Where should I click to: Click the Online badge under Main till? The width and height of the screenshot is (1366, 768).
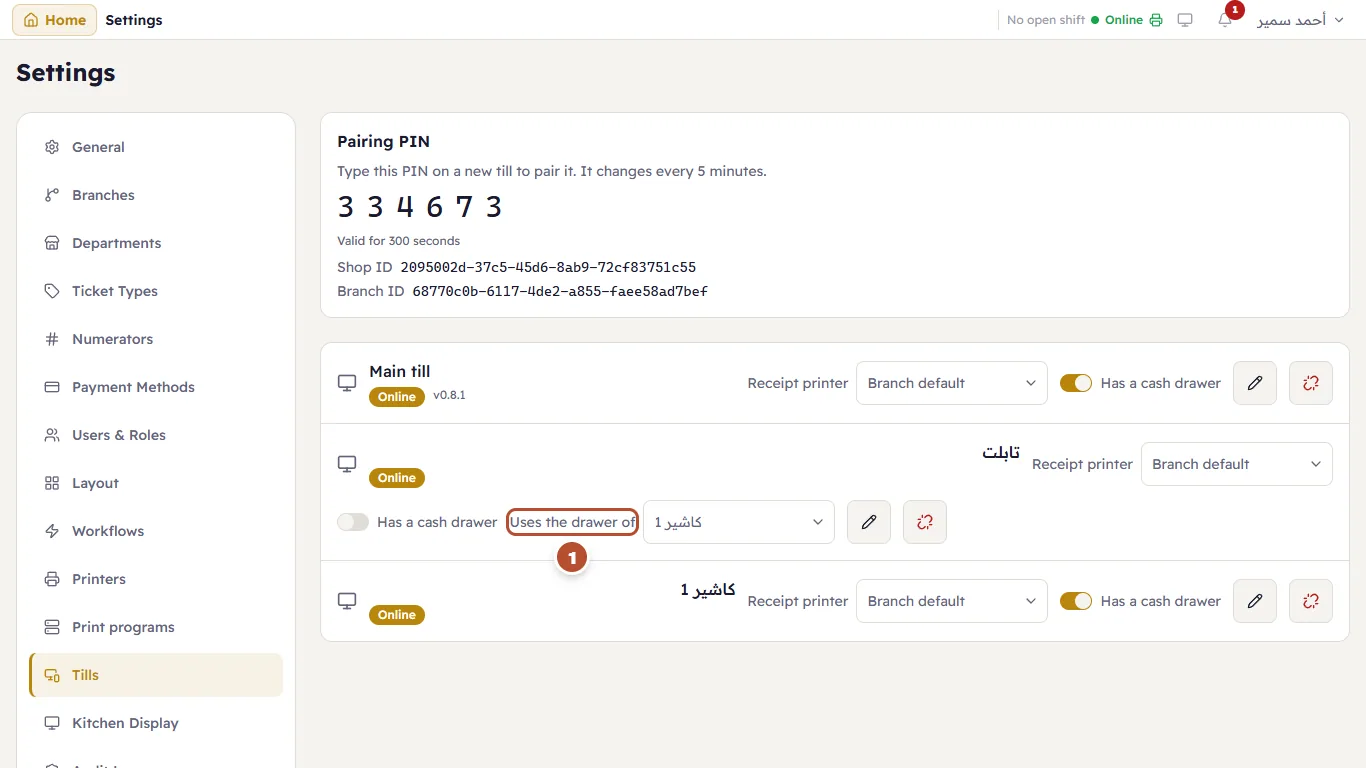(x=397, y=397)
